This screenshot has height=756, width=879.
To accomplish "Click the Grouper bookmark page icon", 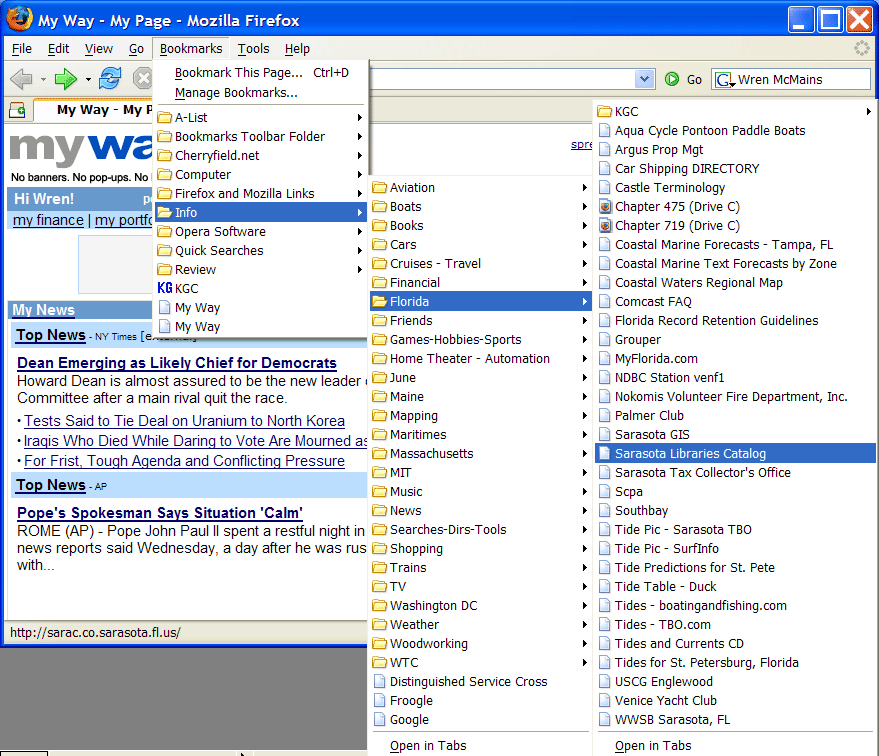I will click(604, 340).
